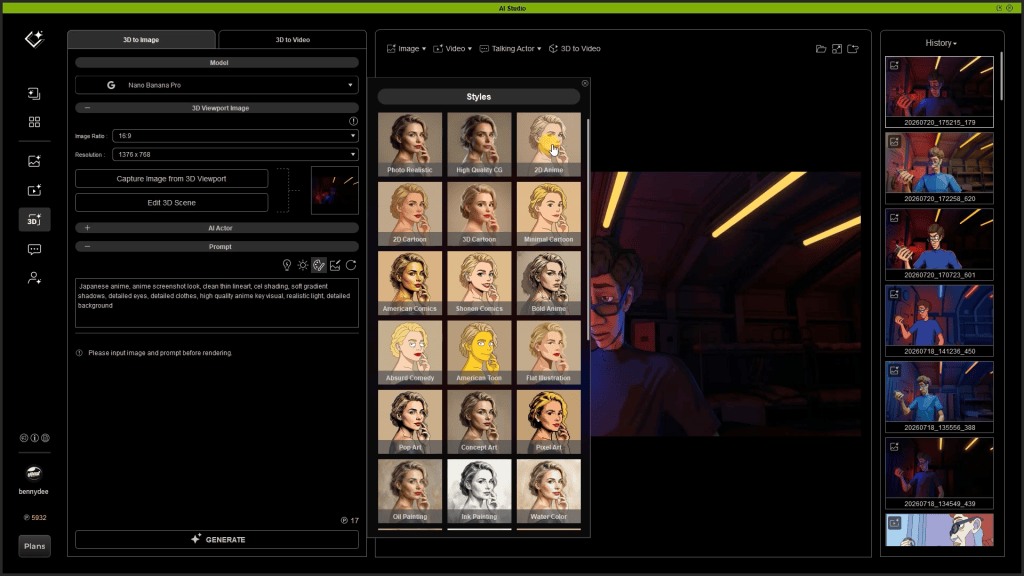Click the expand view icon in preview toolbar
The width and height of the screenshot is (1024, 576).
click(837, 49)
